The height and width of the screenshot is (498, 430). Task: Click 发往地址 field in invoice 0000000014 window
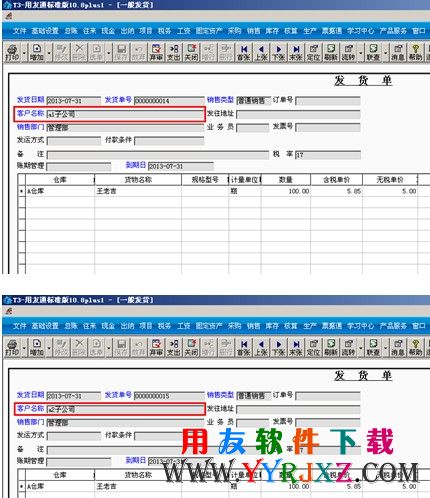click(298, 114)
